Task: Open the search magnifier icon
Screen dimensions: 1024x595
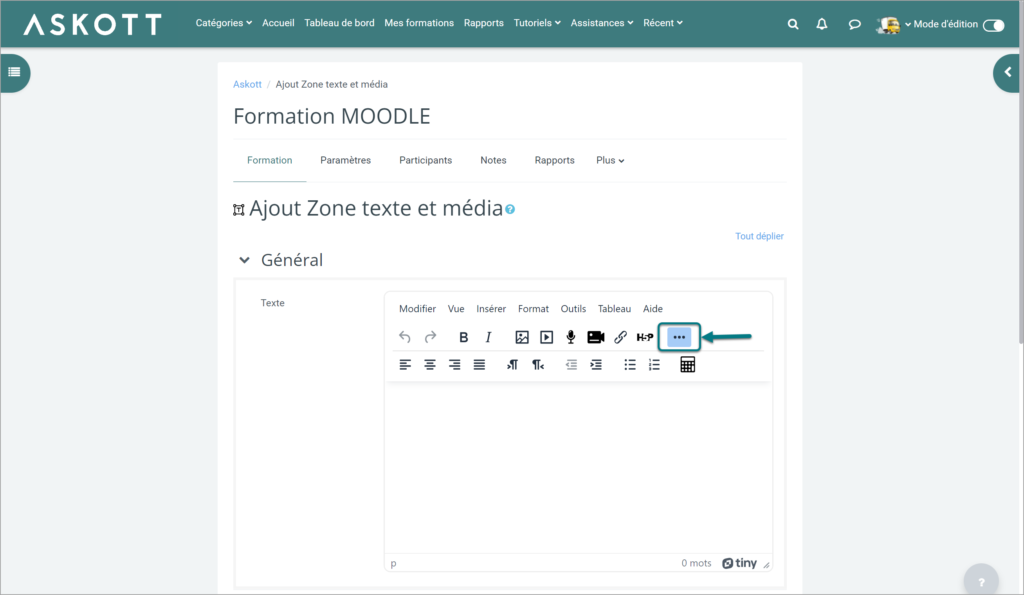Action: point(793,24)
